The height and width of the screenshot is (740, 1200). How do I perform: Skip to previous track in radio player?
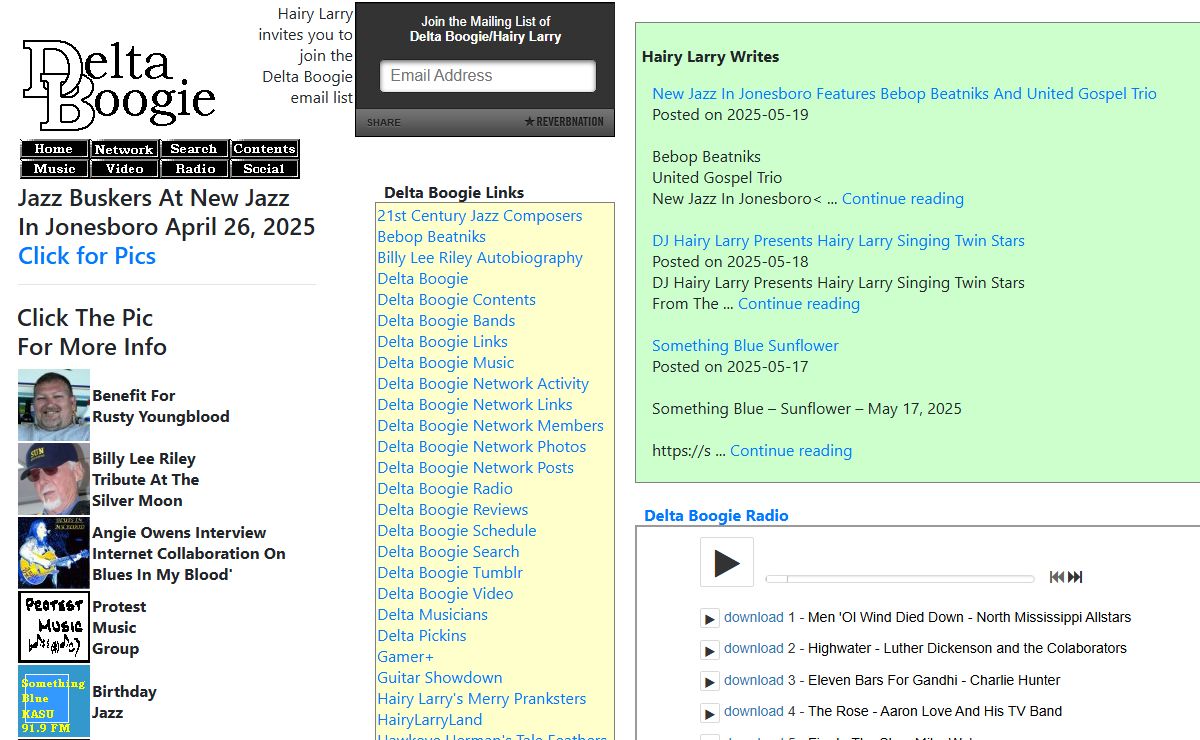pos(1057,577)
